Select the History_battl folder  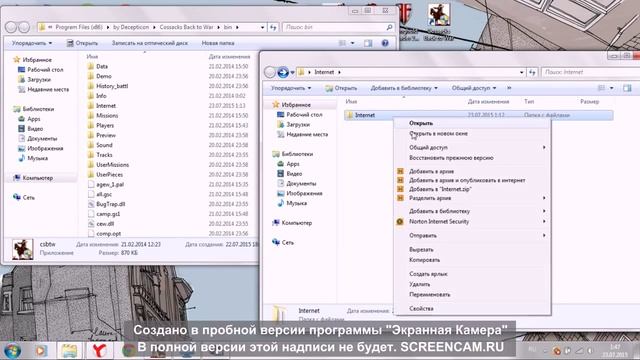point(112,86)
